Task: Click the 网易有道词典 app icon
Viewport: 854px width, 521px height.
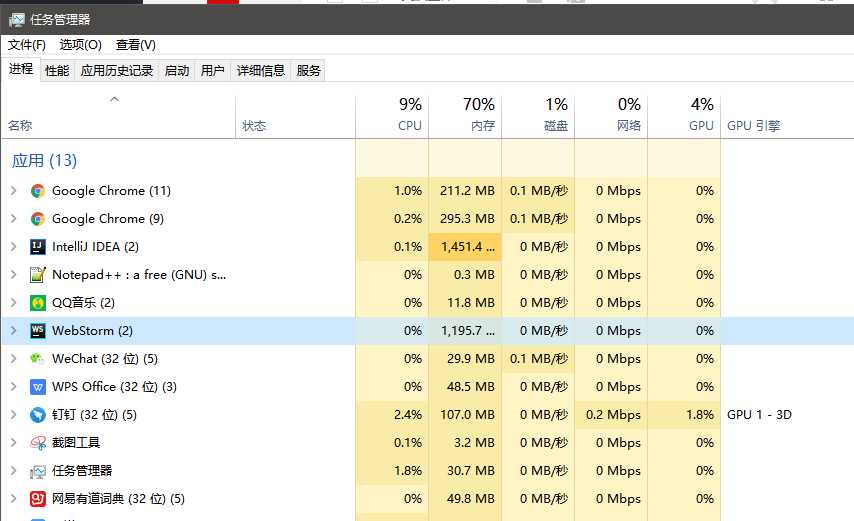Action: 38,499
